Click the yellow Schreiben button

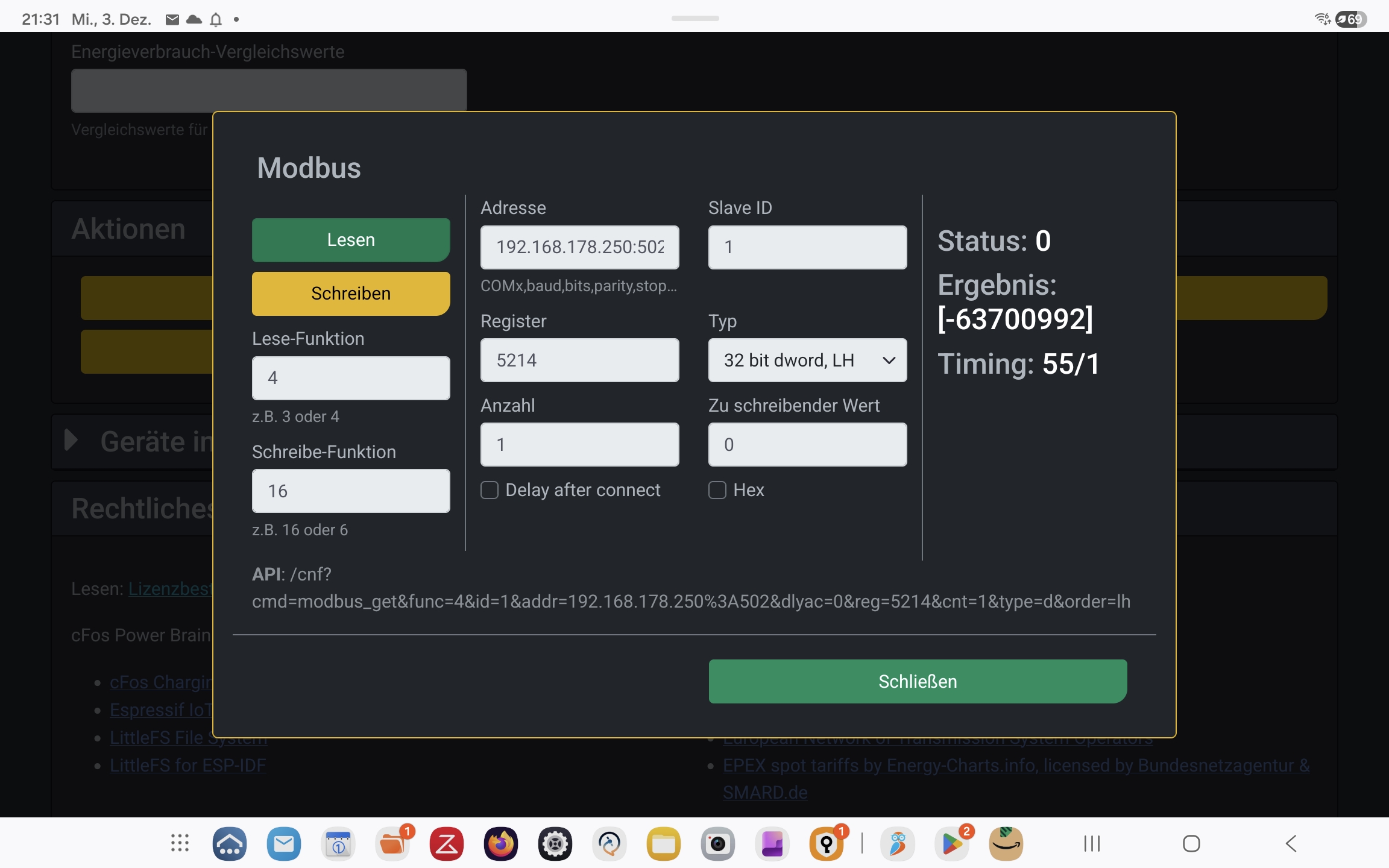(x=351, y=294)
